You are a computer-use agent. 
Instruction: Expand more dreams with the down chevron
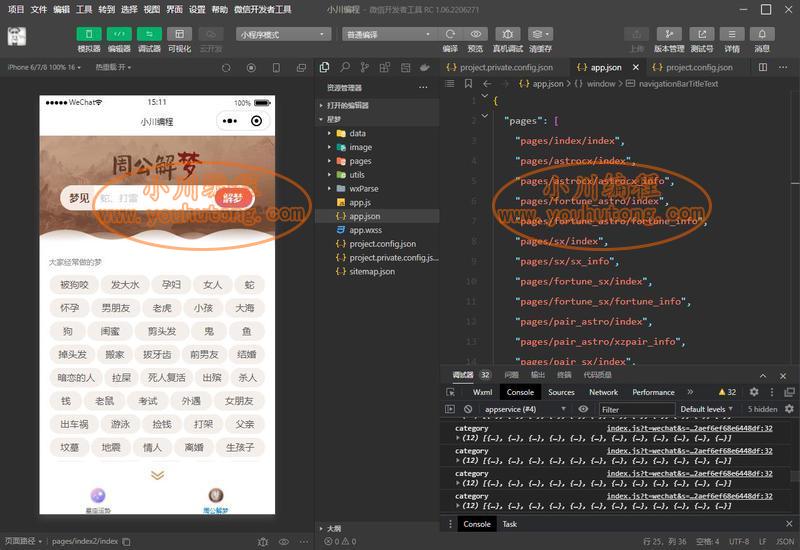pyautogui.click(x=157, y=475)
